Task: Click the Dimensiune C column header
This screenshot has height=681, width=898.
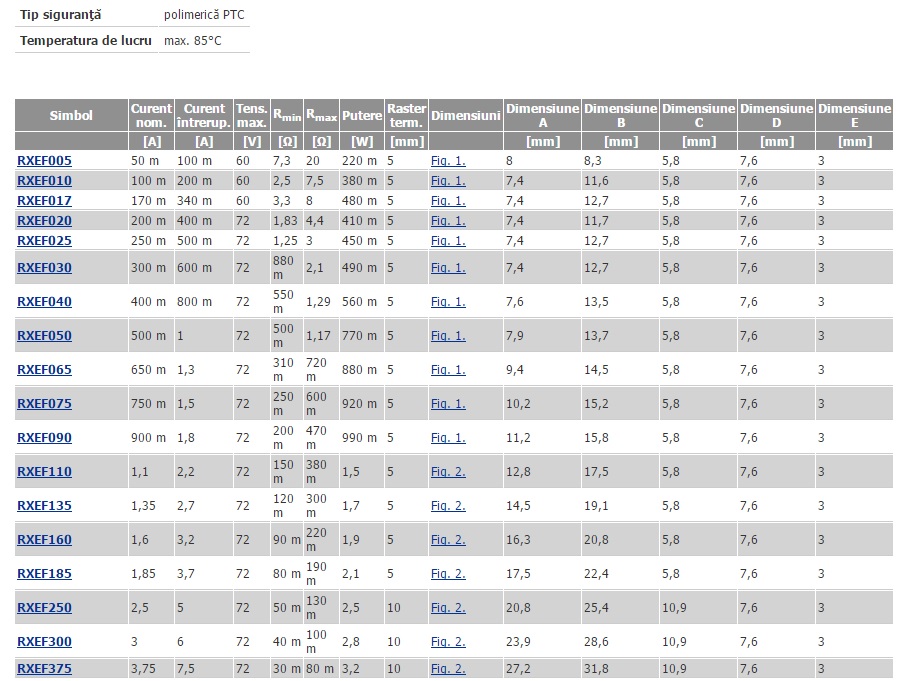Action: pos(698,116)
